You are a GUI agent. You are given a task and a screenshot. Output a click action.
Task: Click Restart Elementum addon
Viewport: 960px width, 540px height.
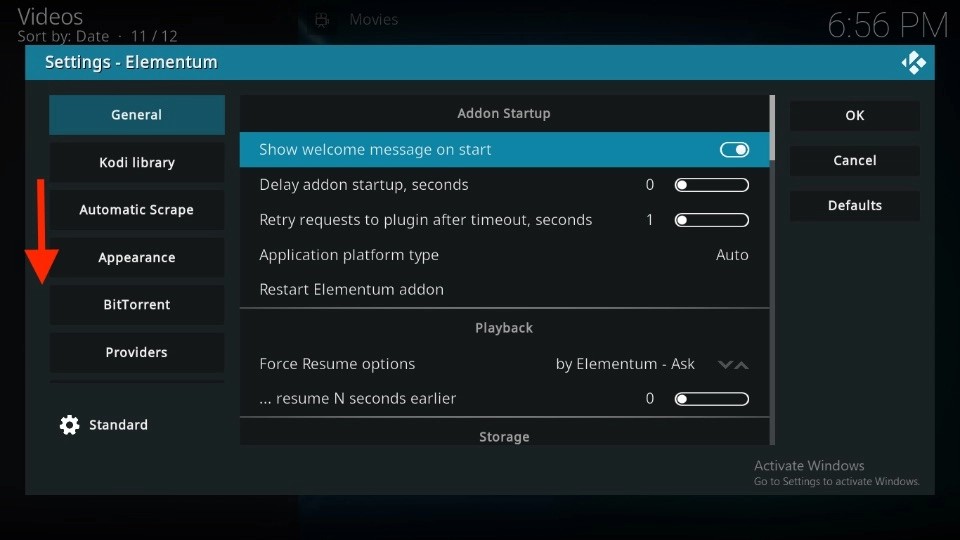coord(504,290)
